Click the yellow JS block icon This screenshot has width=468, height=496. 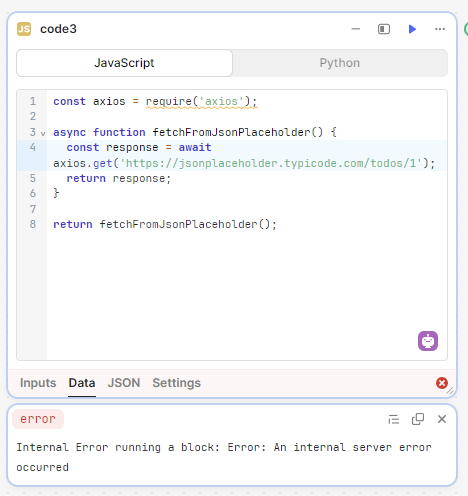click(x=24, y=29)
